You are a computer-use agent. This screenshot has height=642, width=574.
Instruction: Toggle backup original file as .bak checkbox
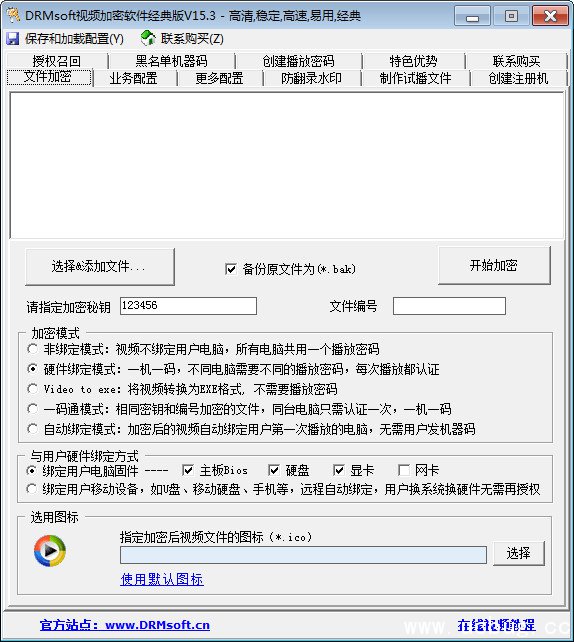[231, 269]
